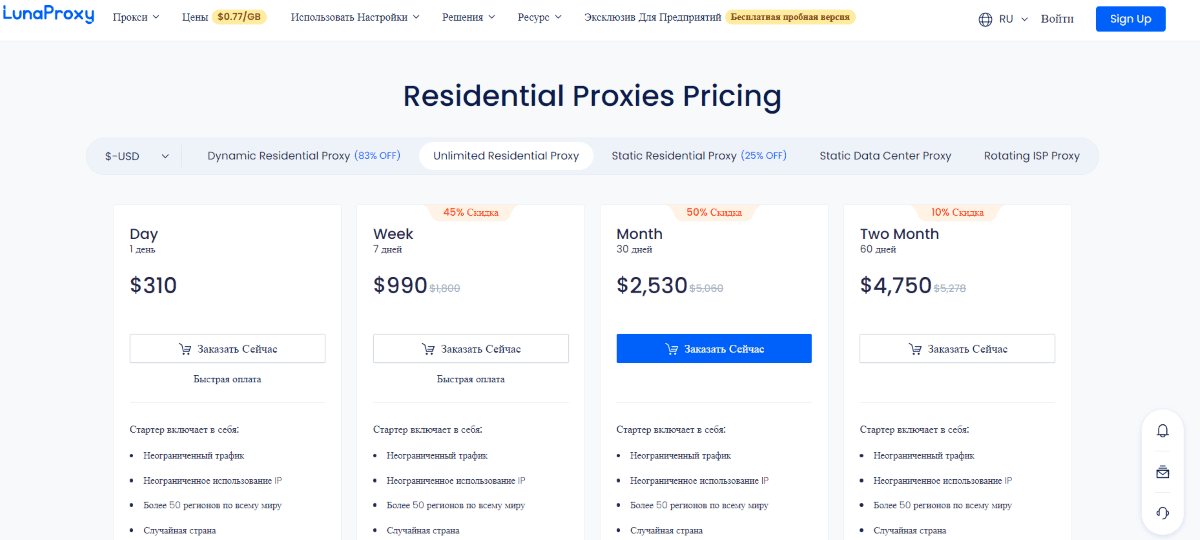Click the globe language icon
This screenshot has height=540, width=1200.
tap(985, 19)
